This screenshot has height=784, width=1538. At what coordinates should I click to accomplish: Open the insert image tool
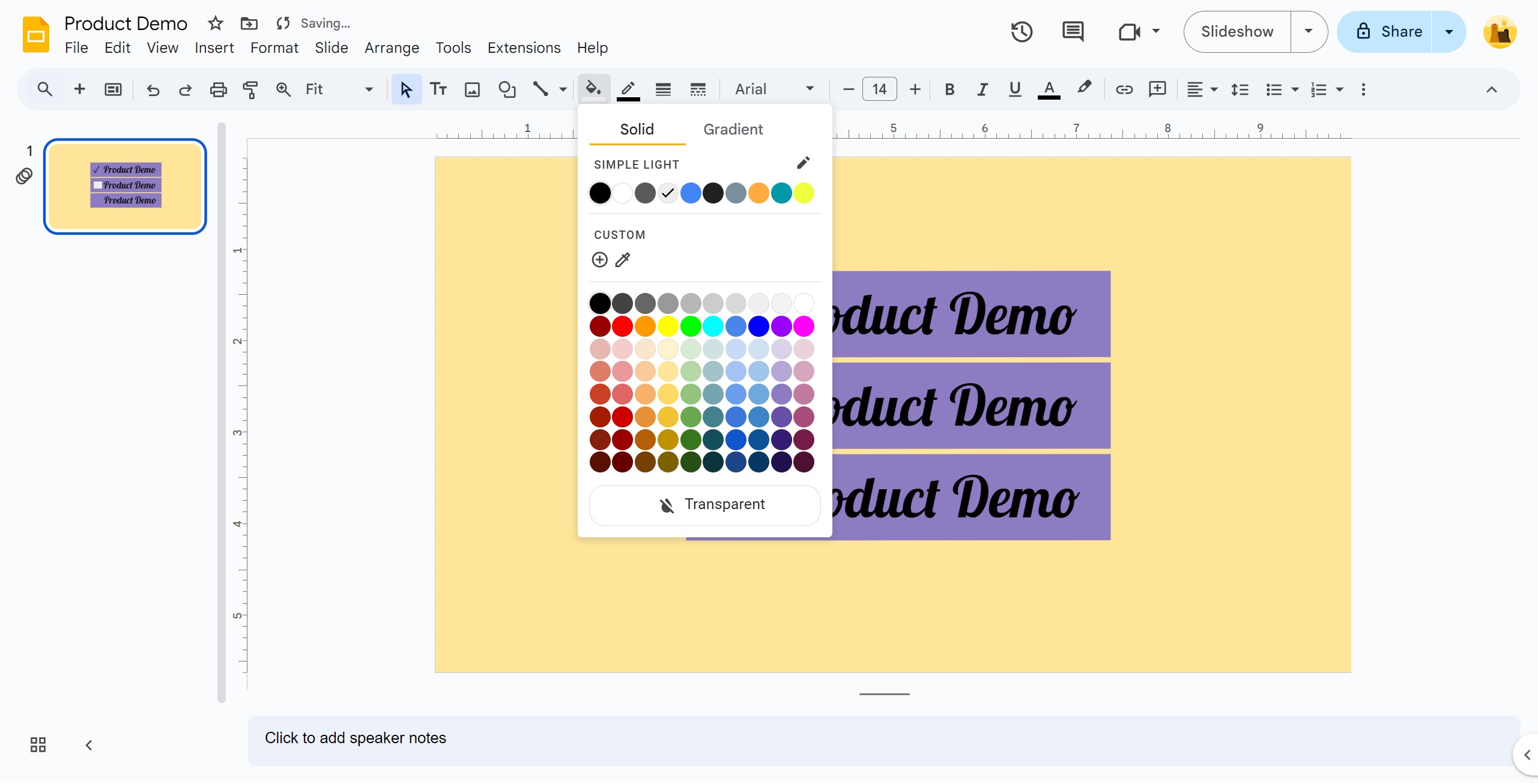click(x=473, y=90)
